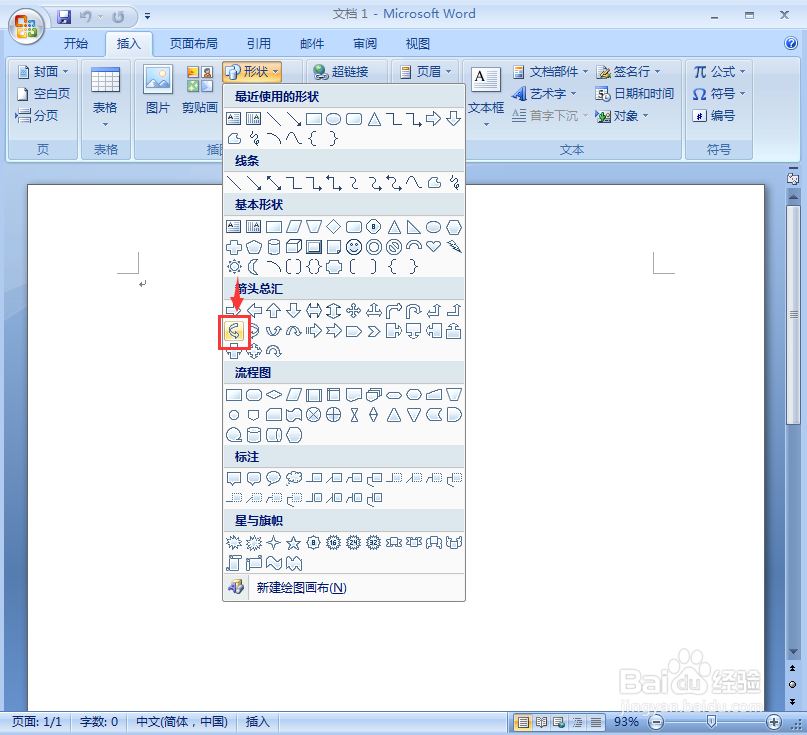Screen dimensions: 807x735
Task: Click the zoom out minus button
Action: [656, 722]
